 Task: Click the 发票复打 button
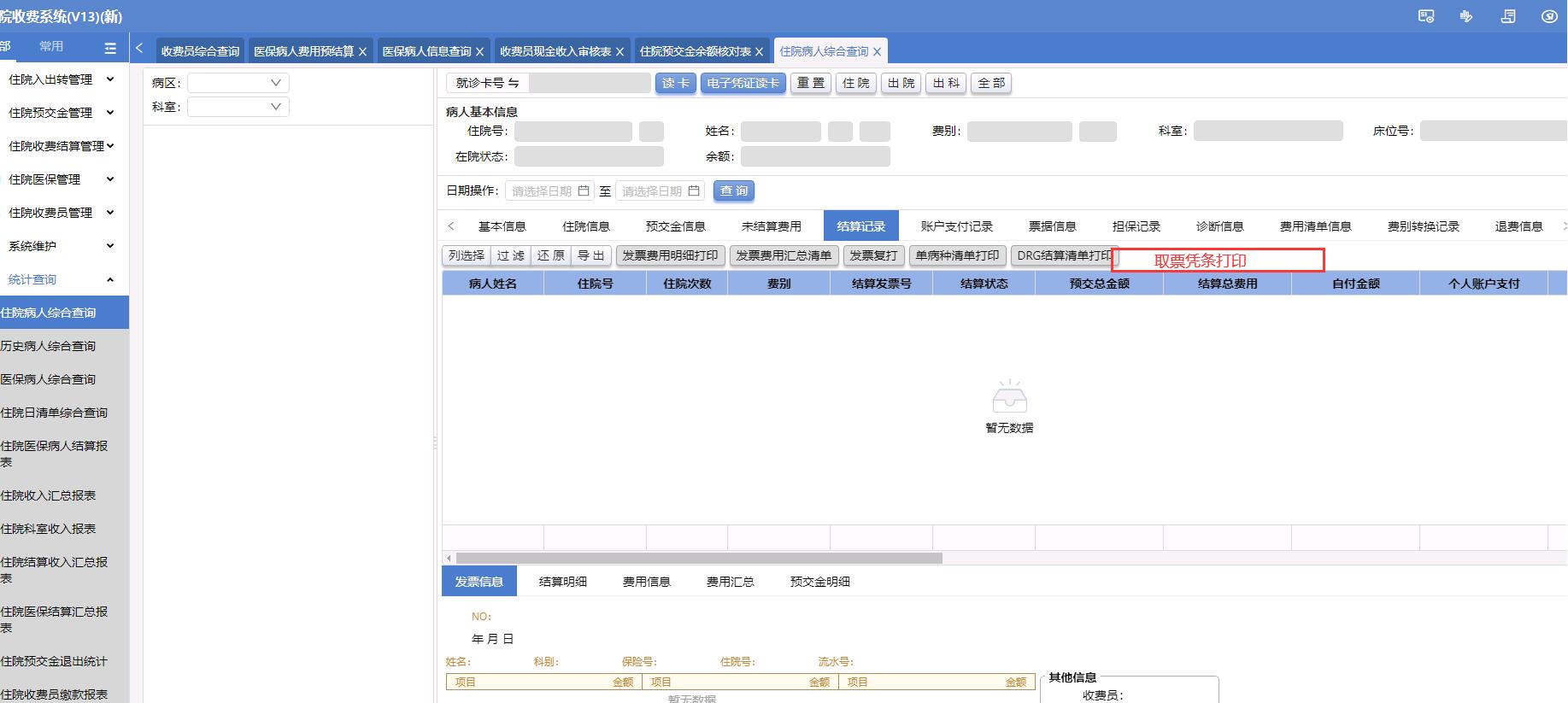(873, 255)
